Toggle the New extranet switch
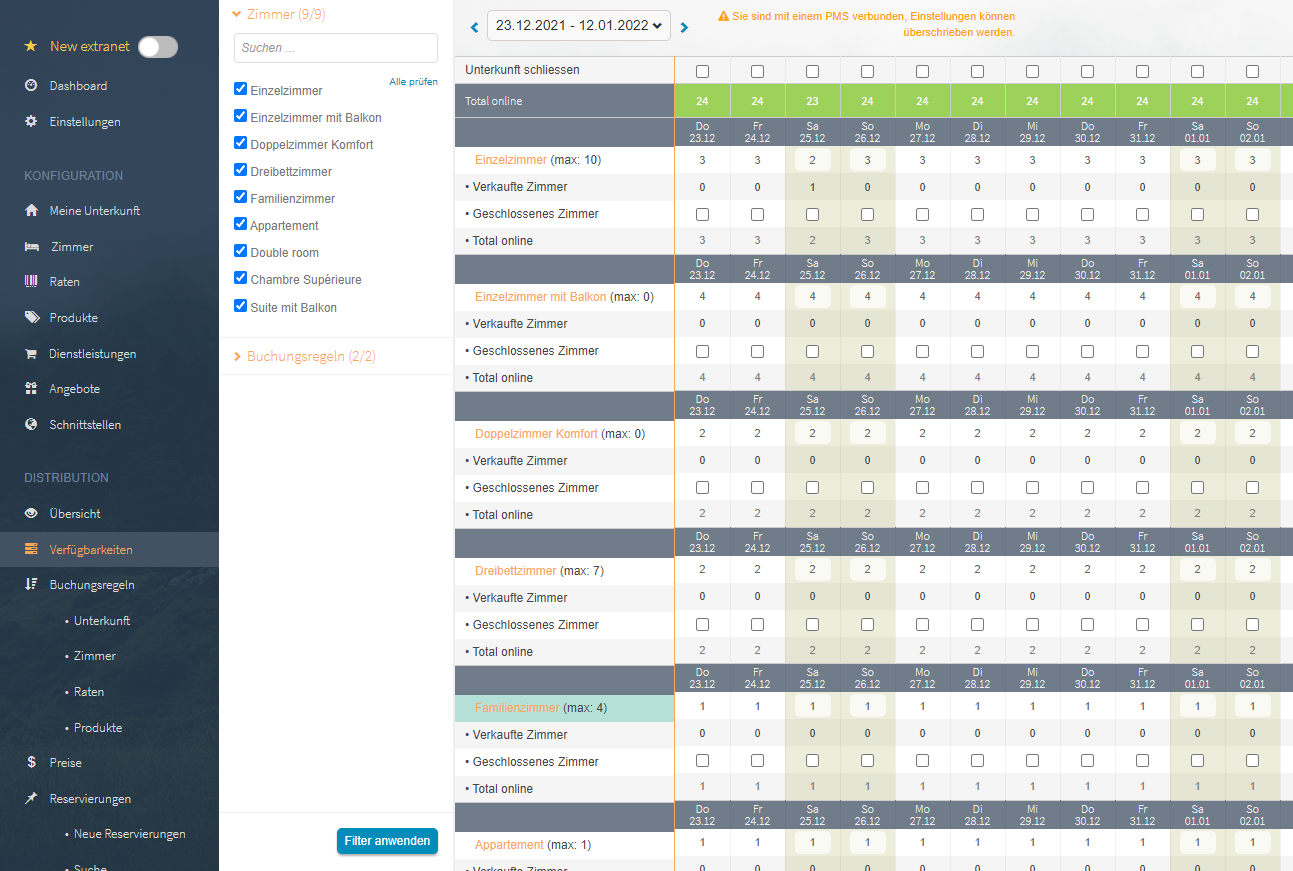 158,46
